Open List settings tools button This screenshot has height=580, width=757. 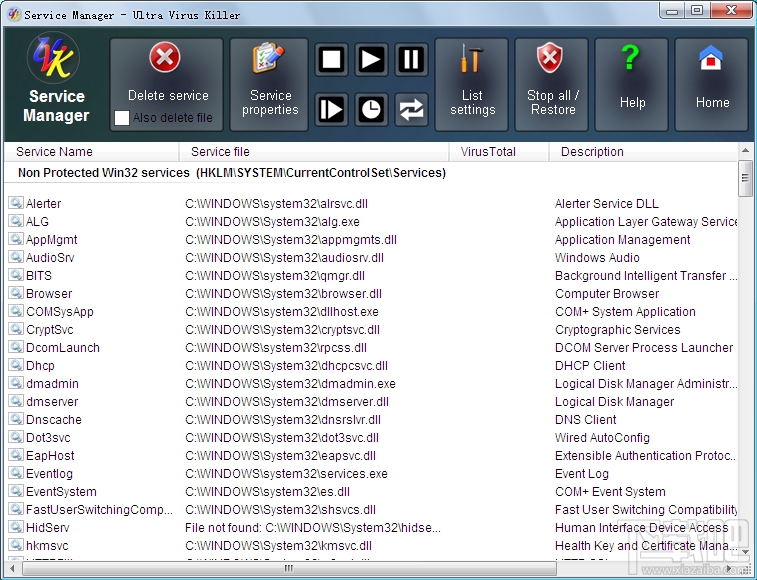point(472,85)
